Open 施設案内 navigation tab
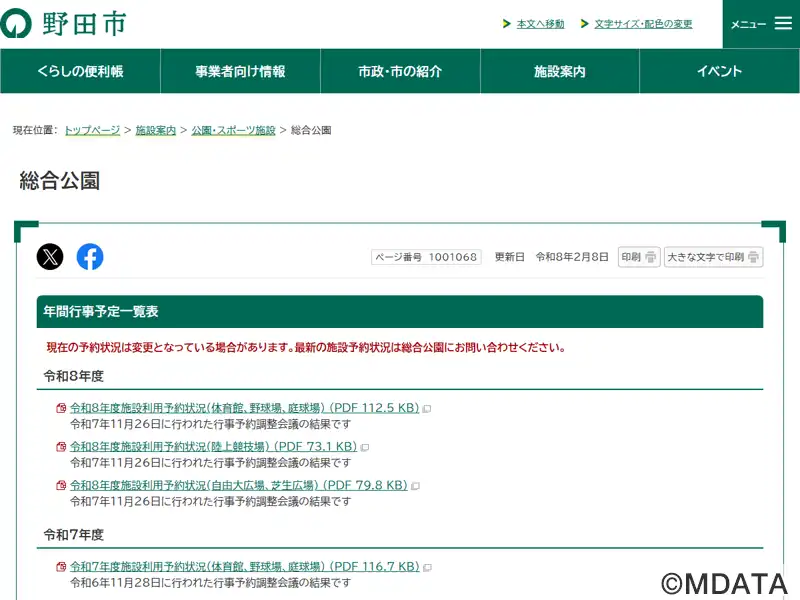This screenshot has height=600, width=800. pyautogui.click(x=560, y=71)
